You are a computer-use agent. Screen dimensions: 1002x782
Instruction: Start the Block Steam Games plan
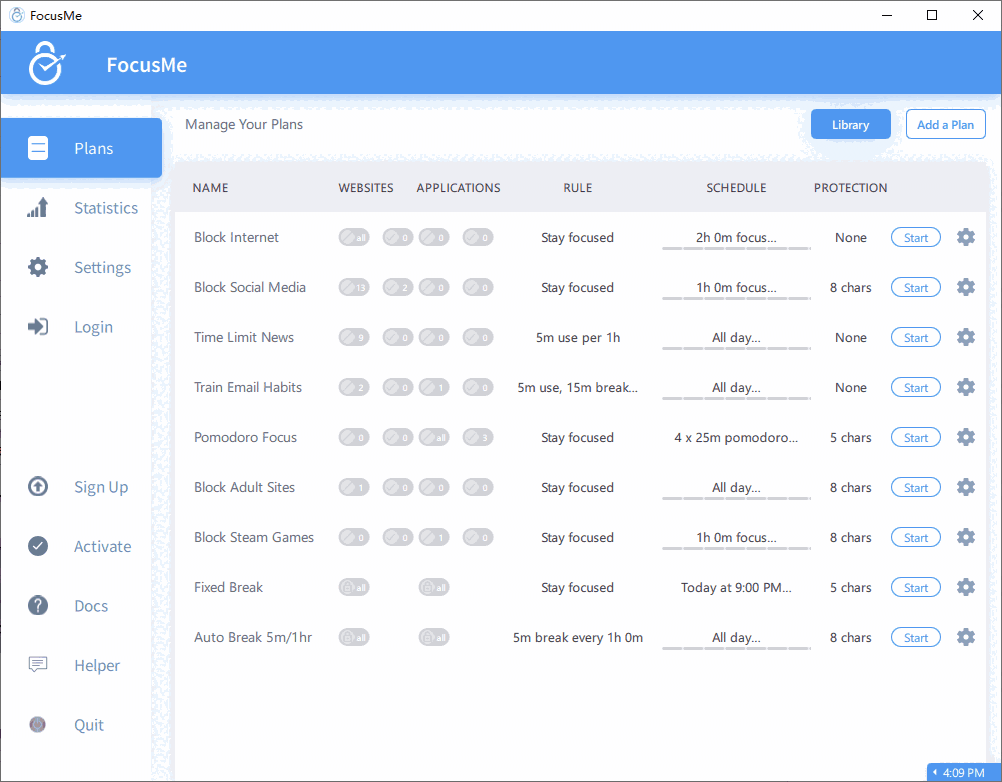[x=915, y=538]
